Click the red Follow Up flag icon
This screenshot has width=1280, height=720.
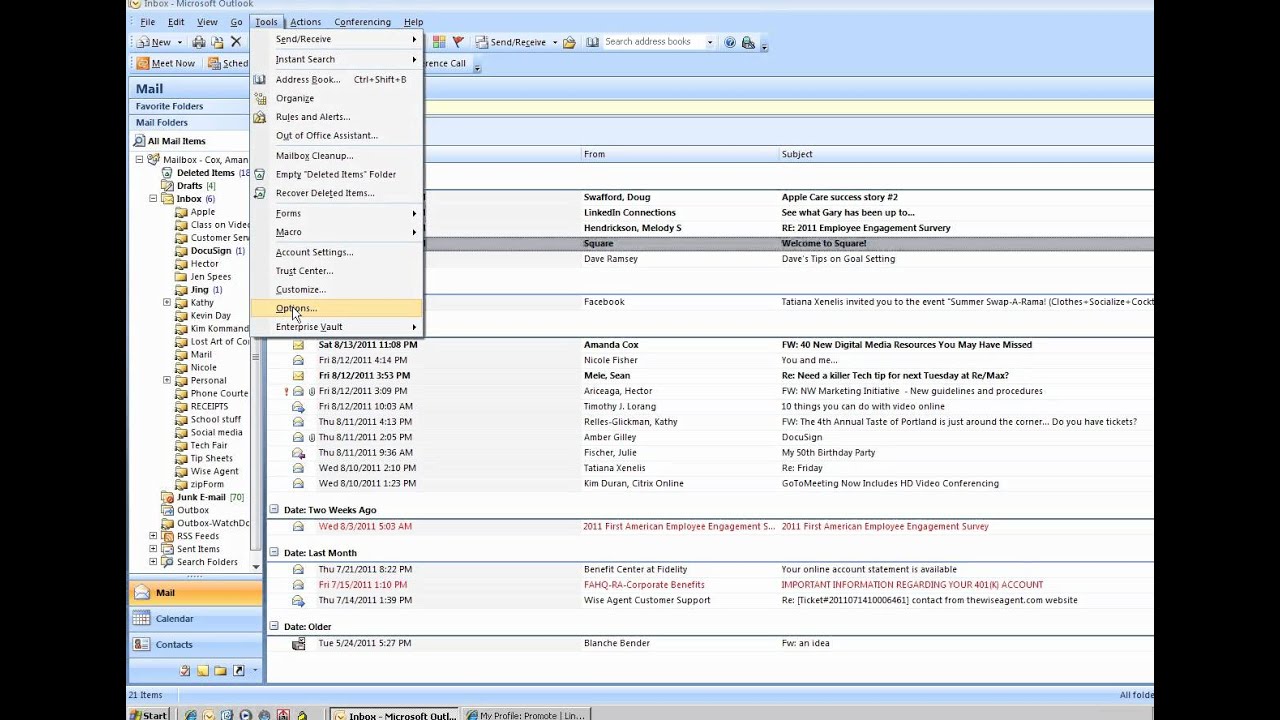[458, 42]
